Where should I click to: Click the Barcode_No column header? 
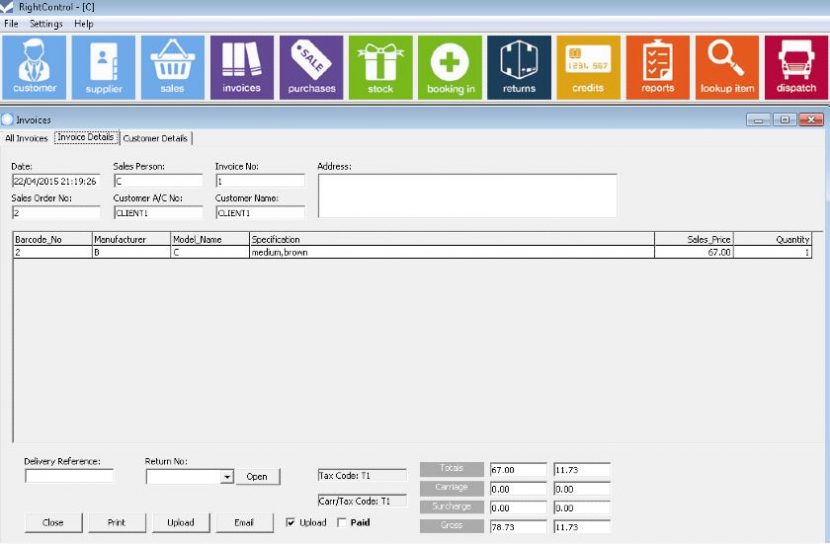pyautogui.click(x=52, y=239)
